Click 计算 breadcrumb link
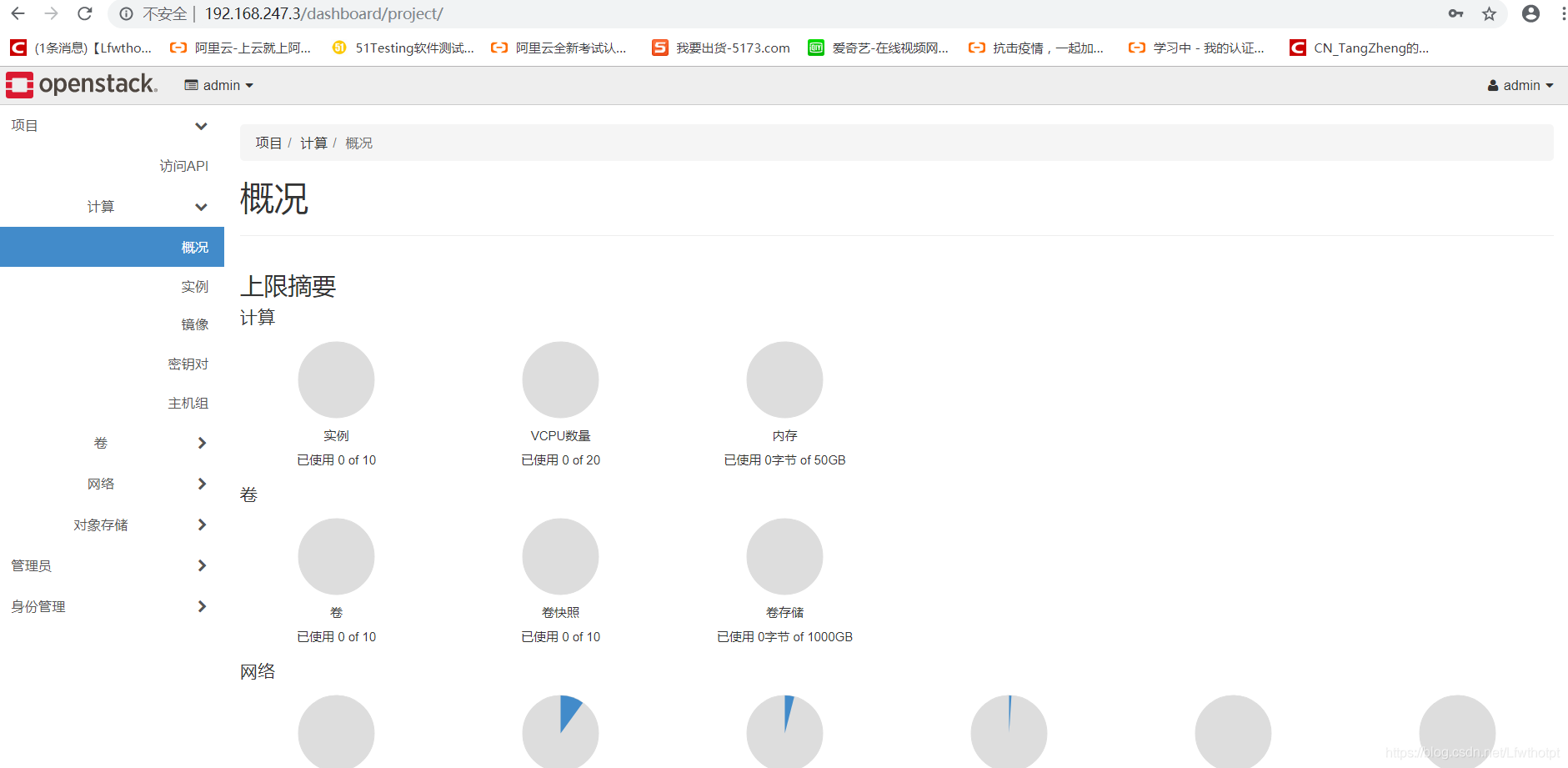This screenshot has width=1568, height=768. pyautogui.click(x=313, y=143)
